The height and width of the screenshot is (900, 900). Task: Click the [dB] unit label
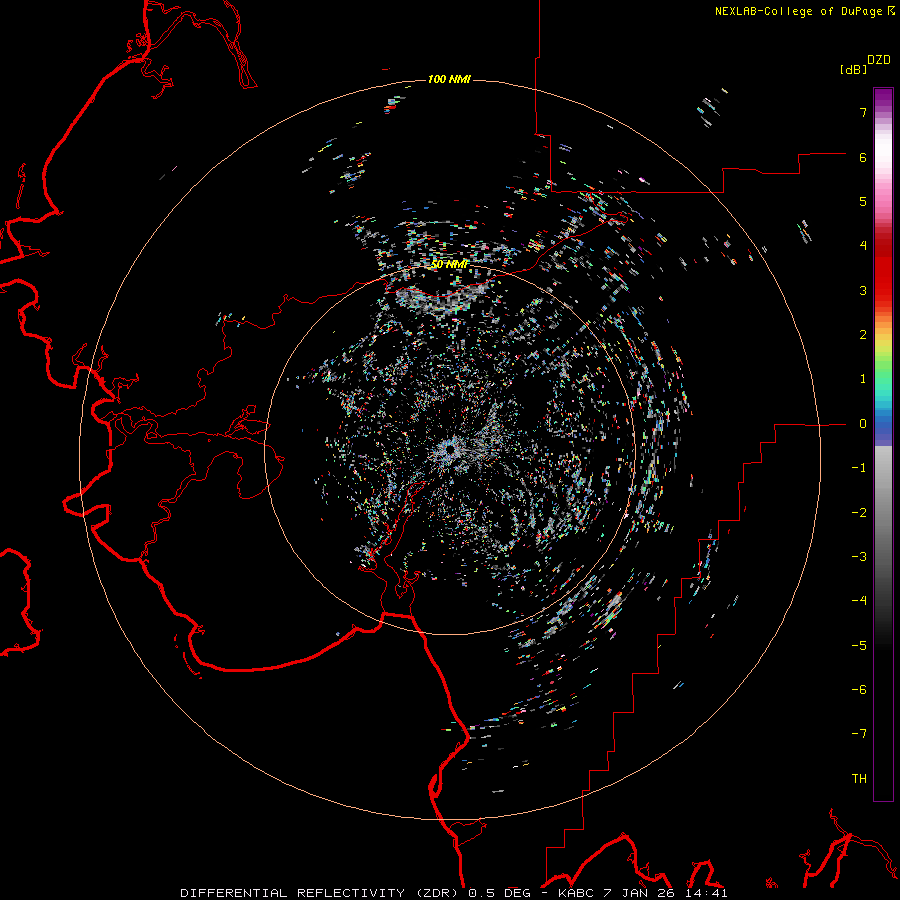[x=853, y=70]
